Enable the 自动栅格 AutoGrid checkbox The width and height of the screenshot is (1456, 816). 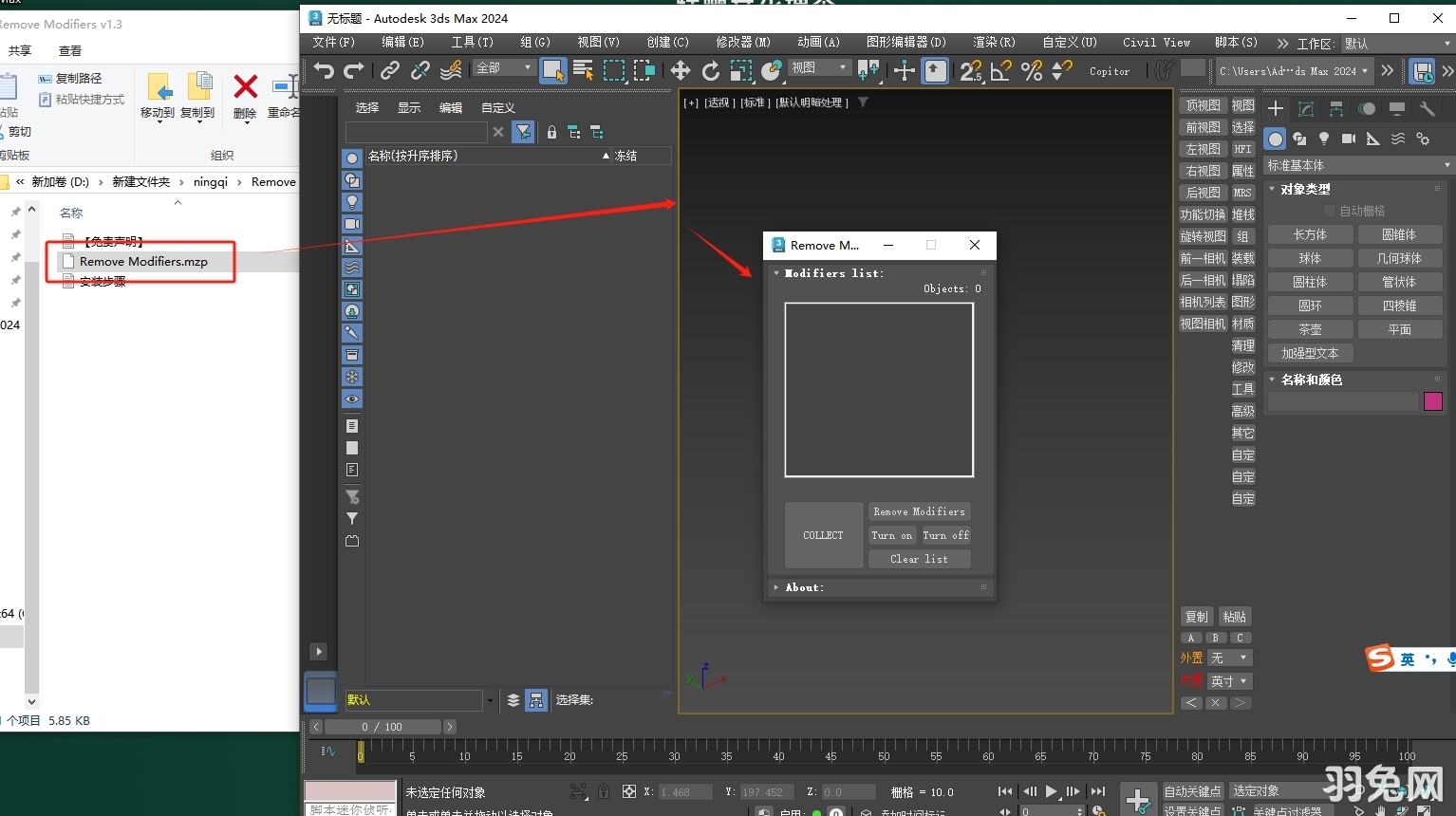click(x=1331, y=211)
